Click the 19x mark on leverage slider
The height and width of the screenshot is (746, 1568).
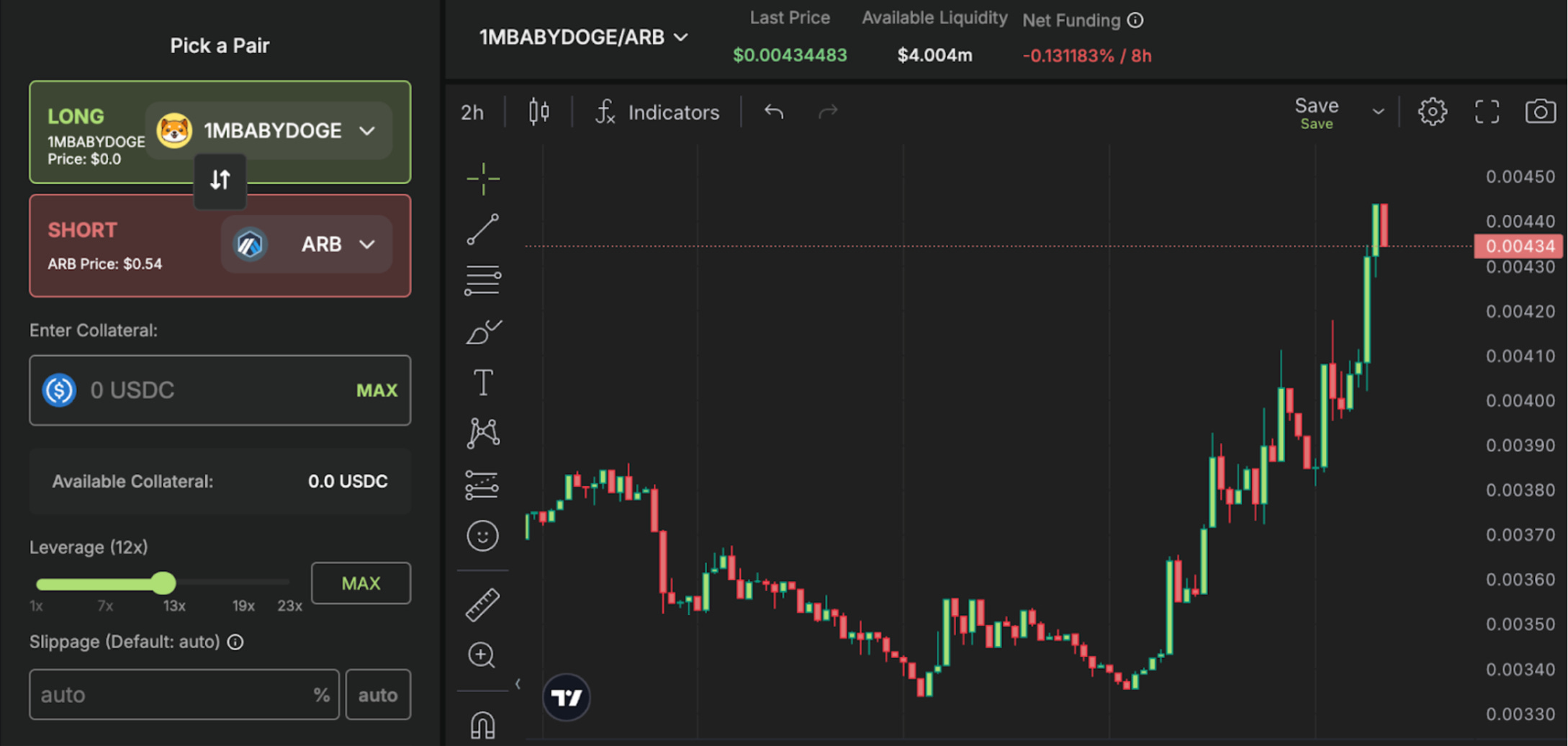click(243, 606)
